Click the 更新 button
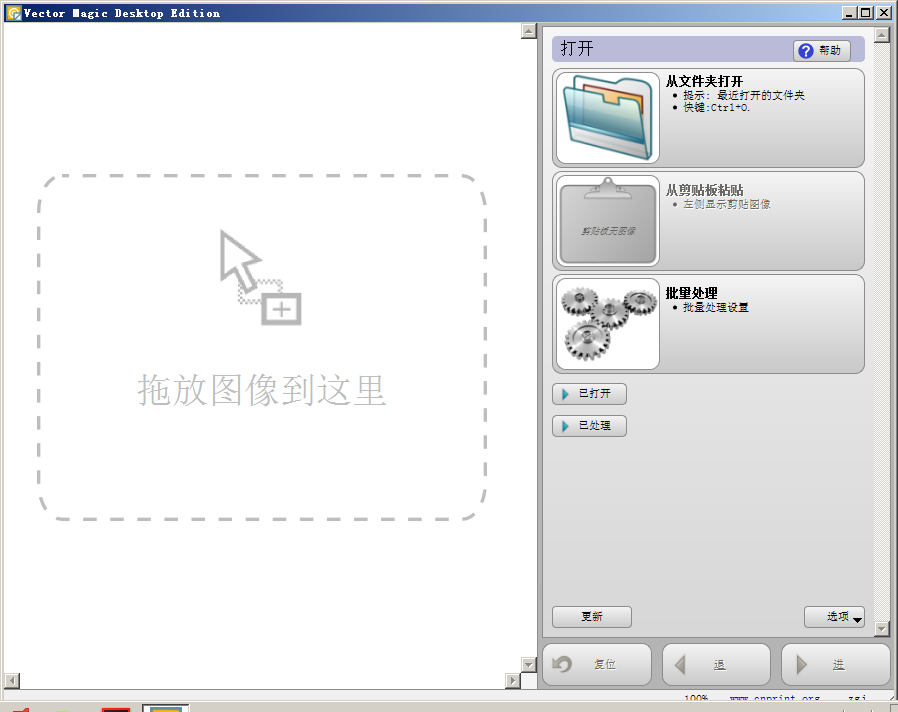 pos(592,617)
